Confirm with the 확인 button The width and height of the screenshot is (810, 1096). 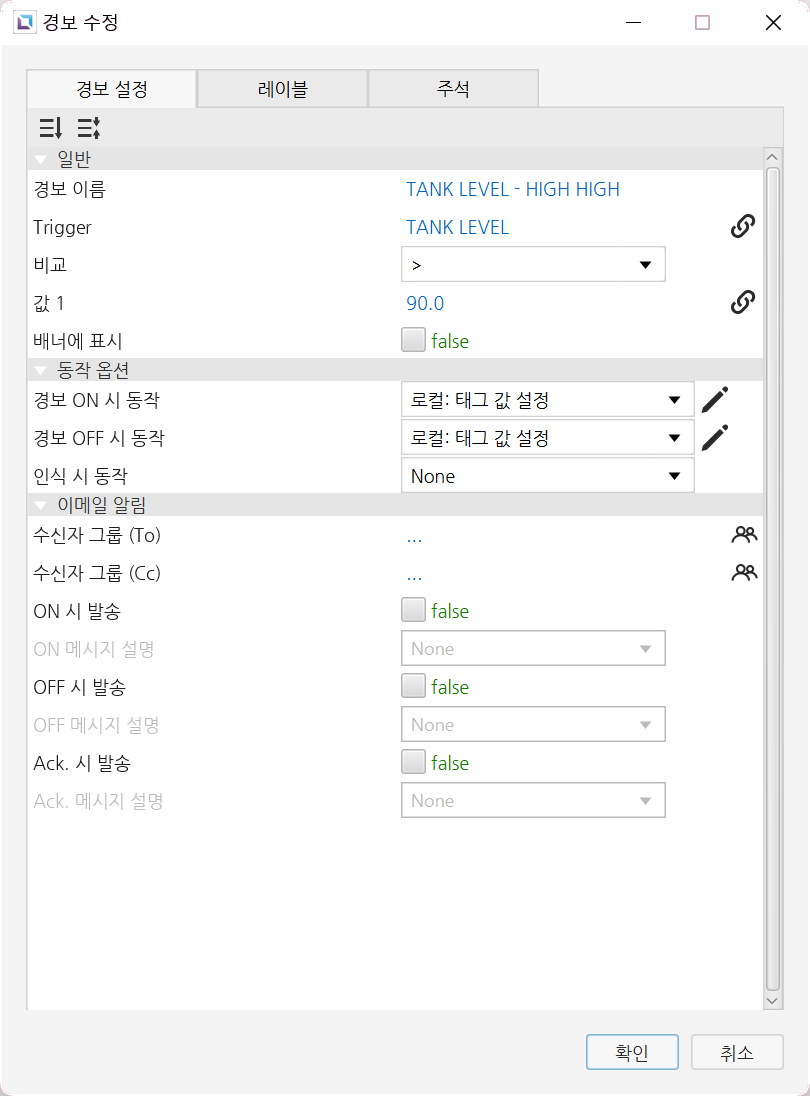(x=632, y=1052)
